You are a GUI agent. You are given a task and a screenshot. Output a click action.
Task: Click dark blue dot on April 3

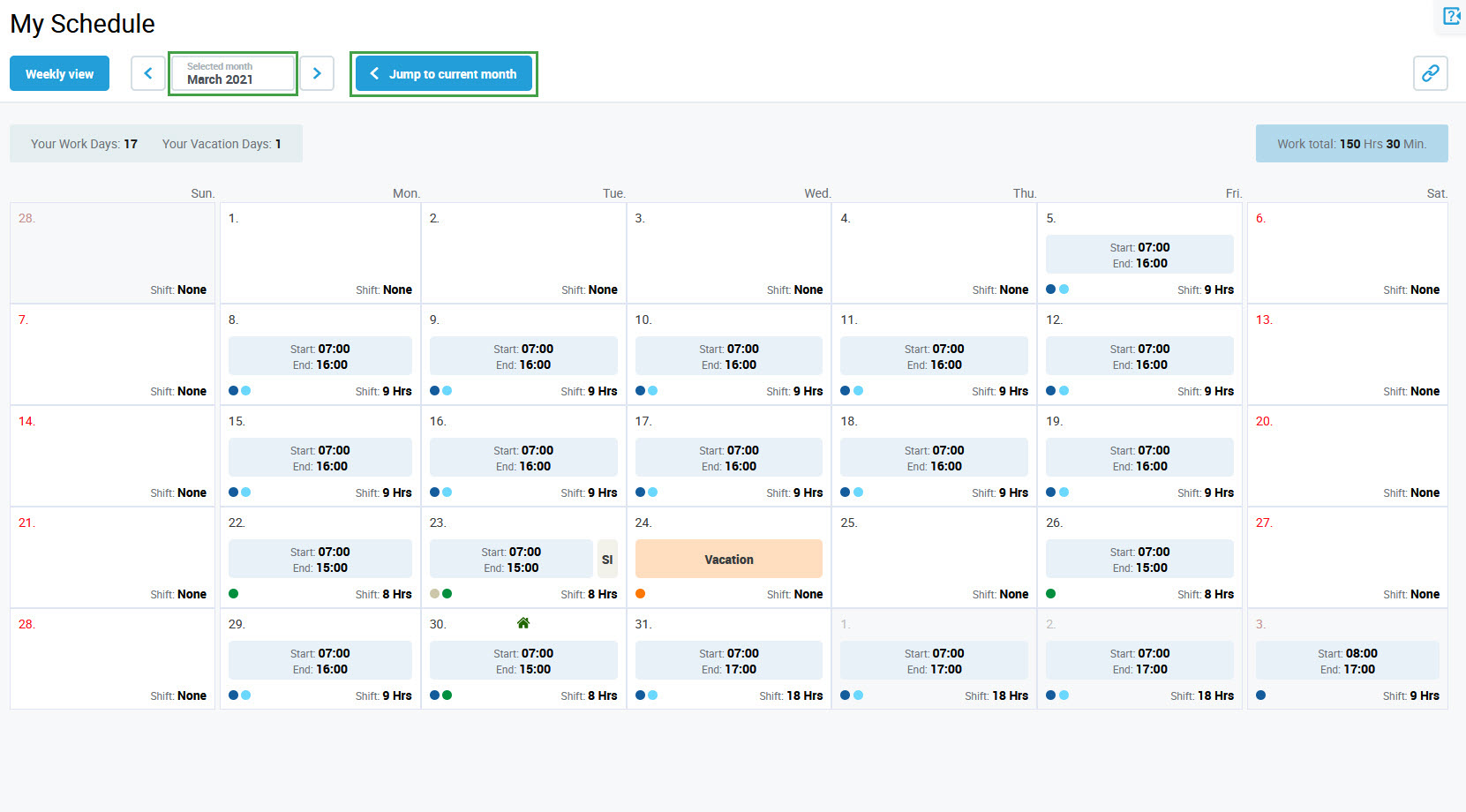pos(1261,695)
